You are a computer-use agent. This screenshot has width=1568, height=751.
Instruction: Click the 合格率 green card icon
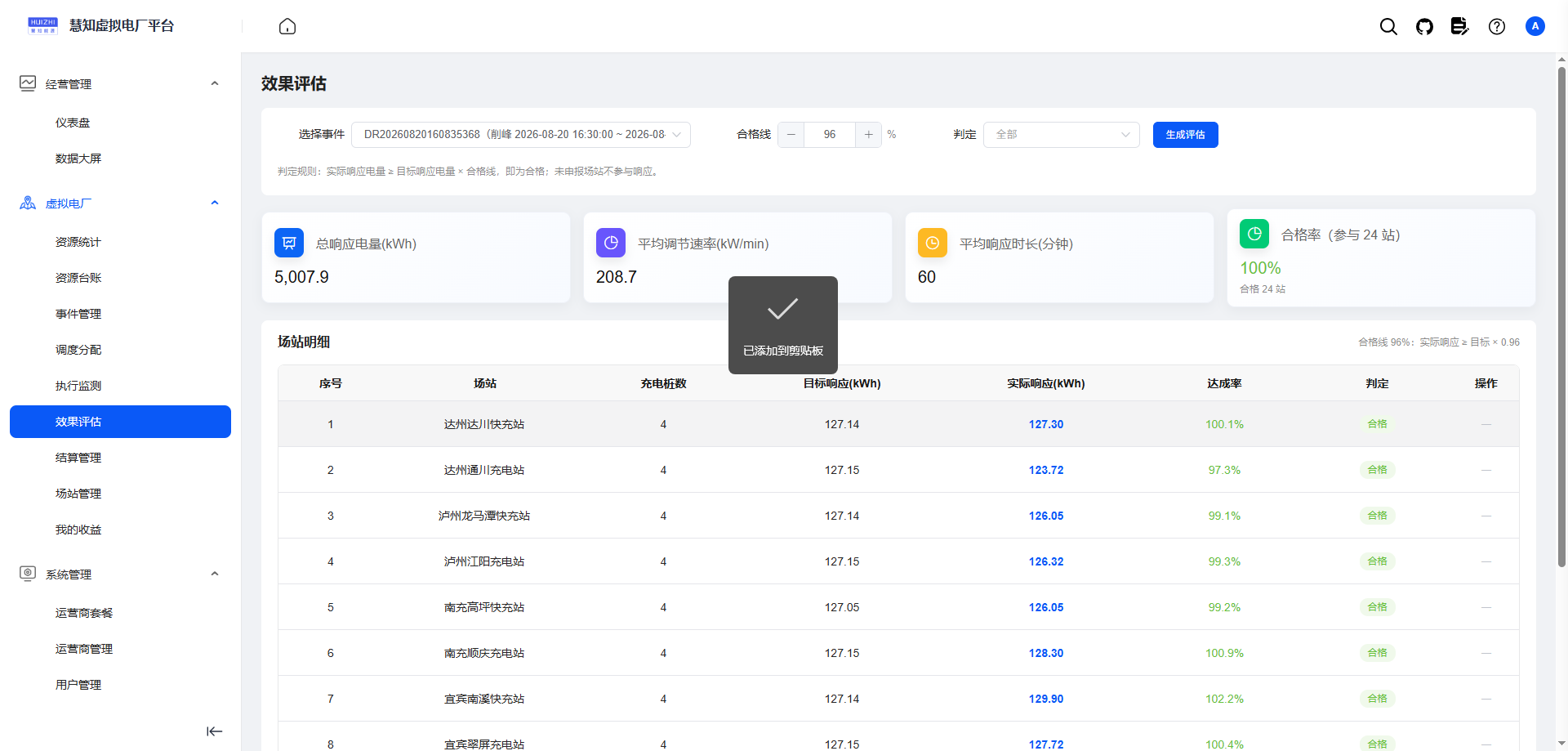click(1254, 234)
